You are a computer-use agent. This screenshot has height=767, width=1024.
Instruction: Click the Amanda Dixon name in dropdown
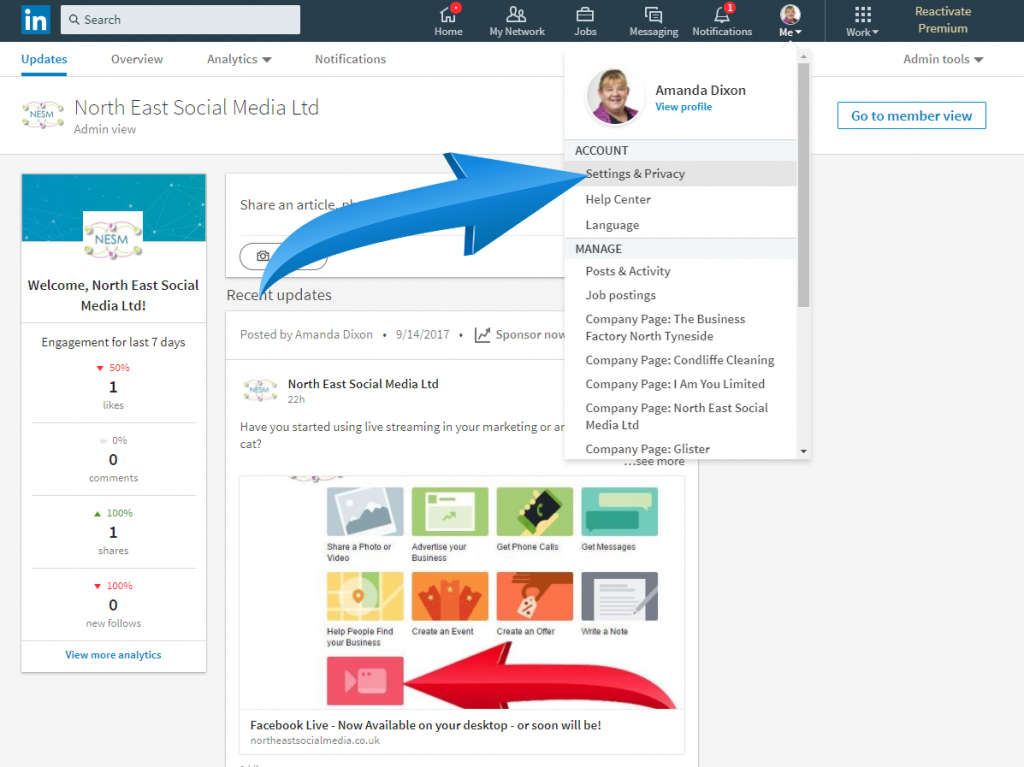[x=700, y=90]
